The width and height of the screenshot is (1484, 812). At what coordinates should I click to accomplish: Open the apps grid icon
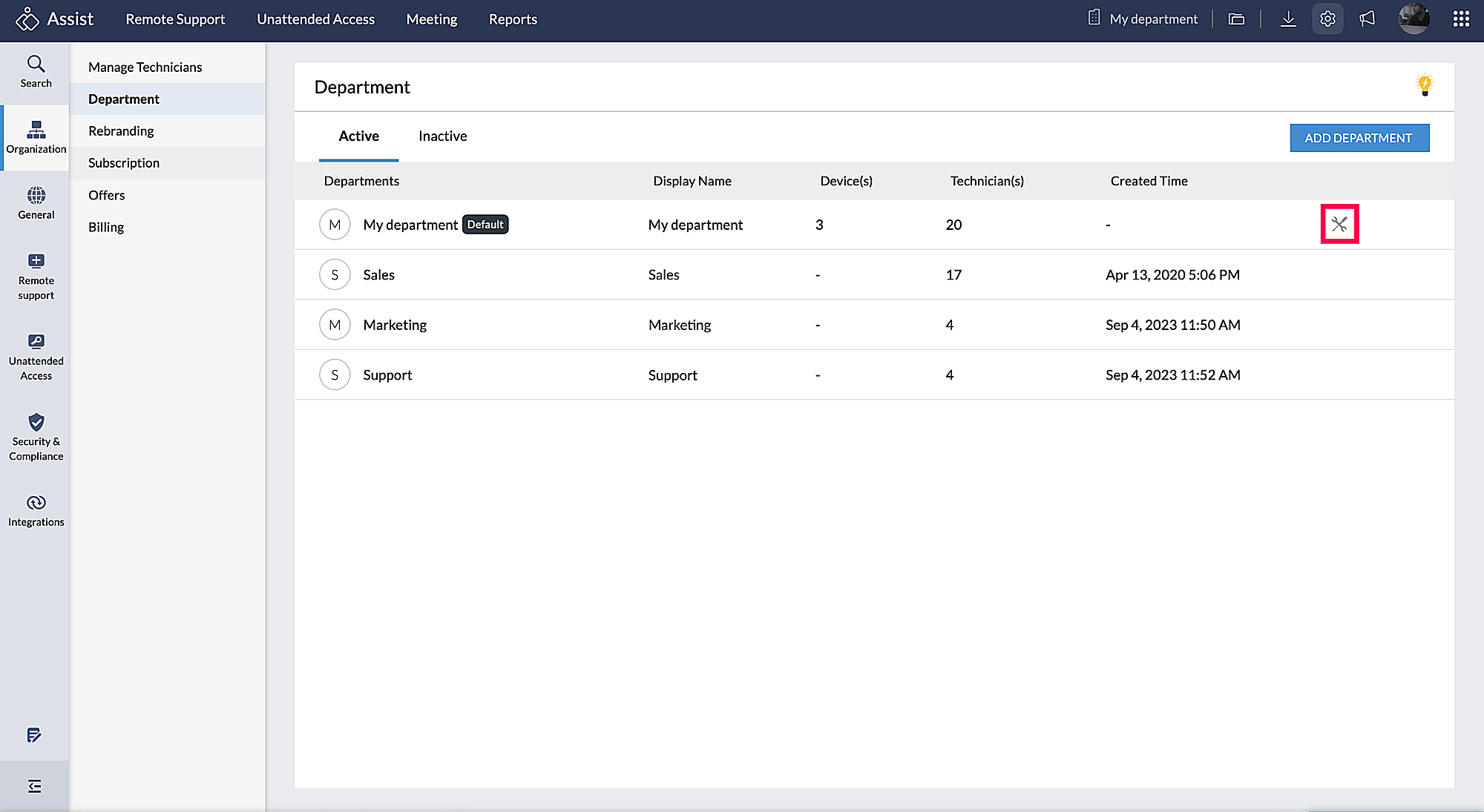click(x=1460, y=19)
